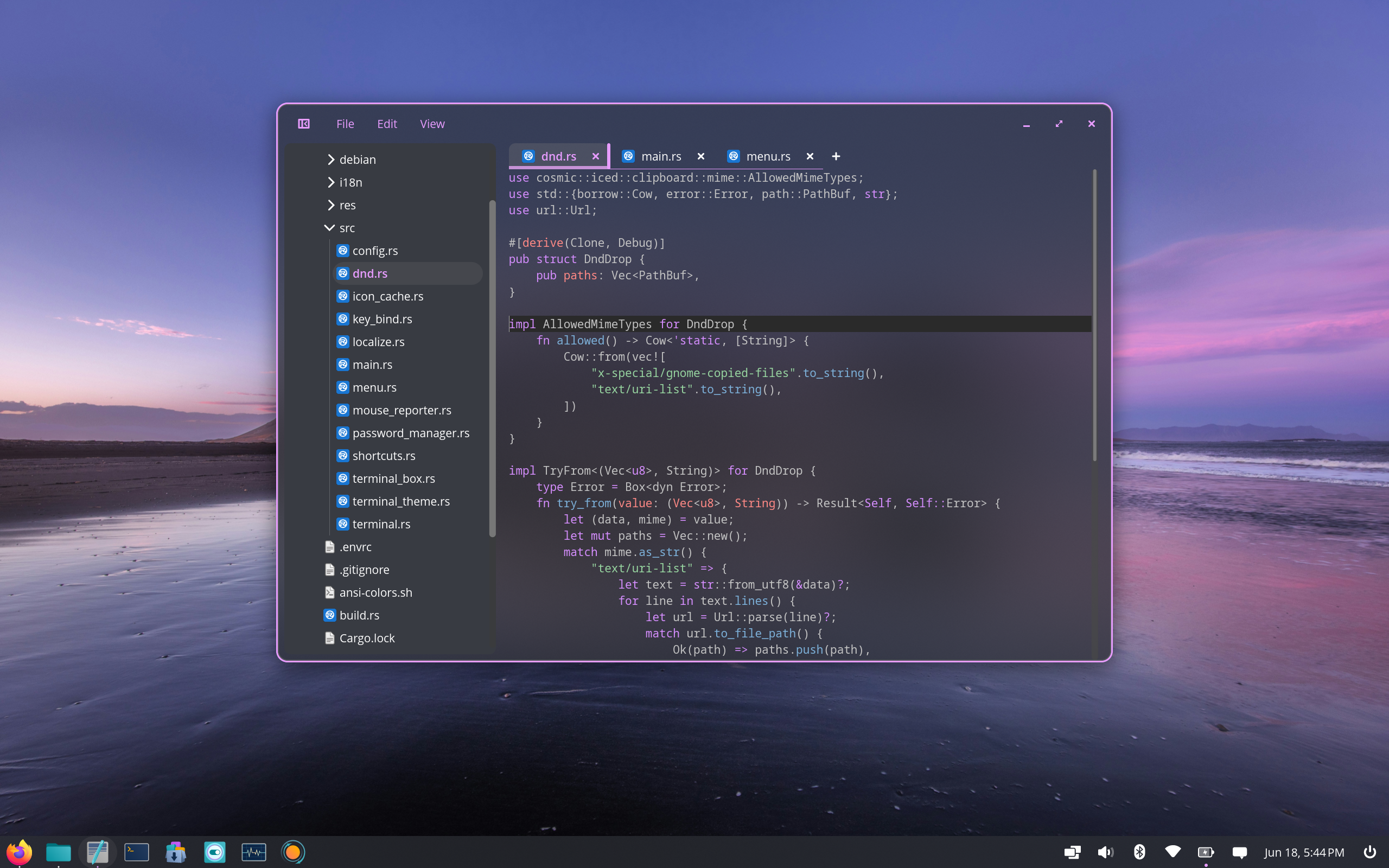Open key_bind.rs from the tree
Image resolution: width=1389 pixels, height=868 pixels.
tap(407, 319)
